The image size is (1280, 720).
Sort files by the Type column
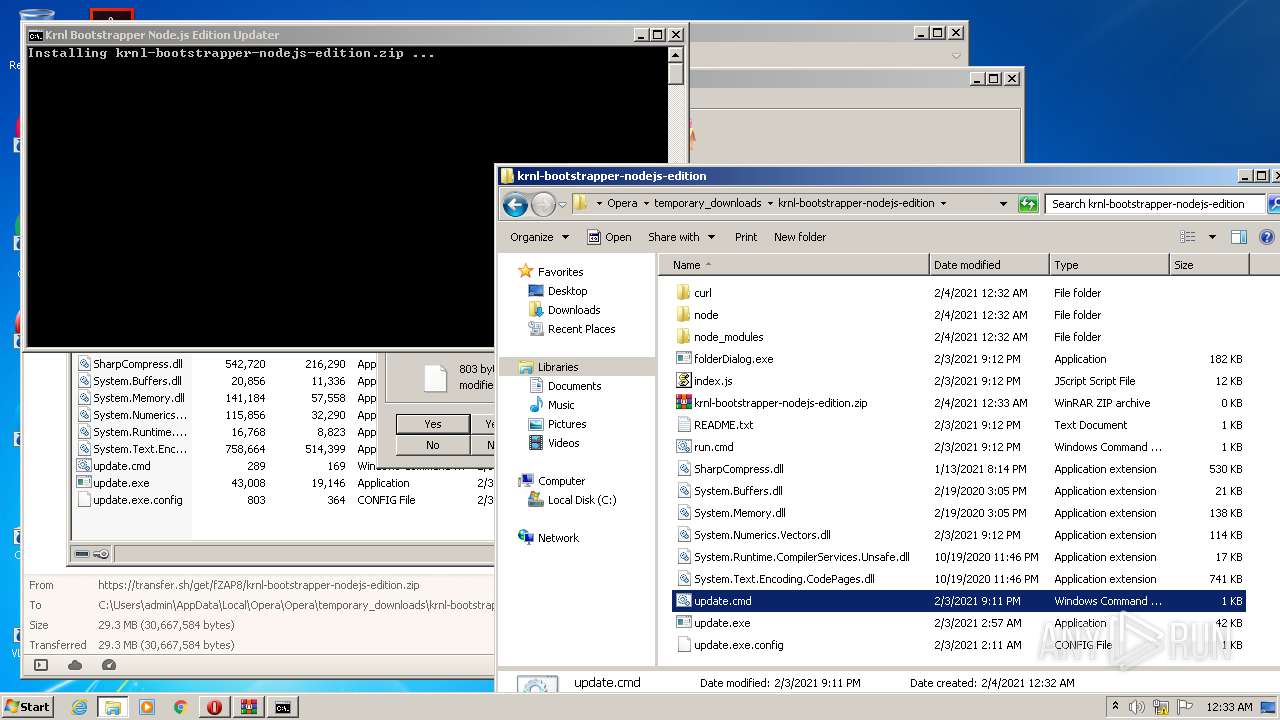pyautogui.click(x=1109, y=265)
